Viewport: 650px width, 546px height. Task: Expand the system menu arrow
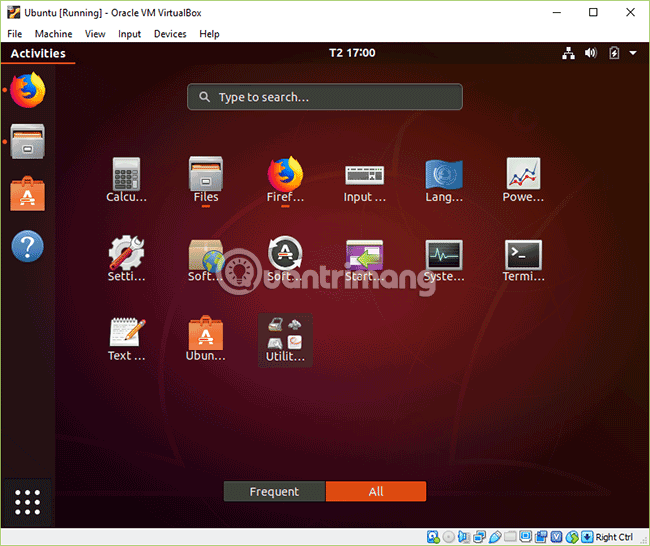pyautogui.click(x=633, y=53)
